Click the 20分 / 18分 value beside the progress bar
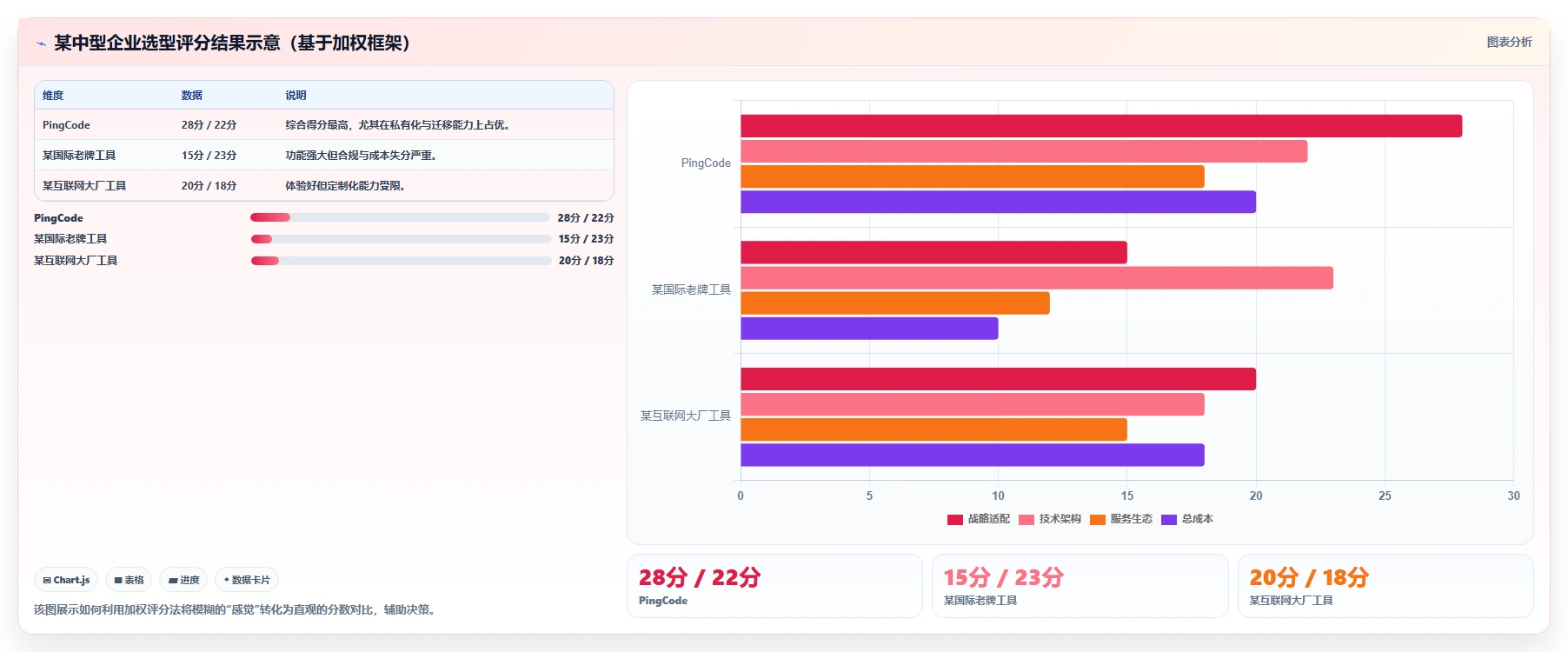 [x=586, y=261]
